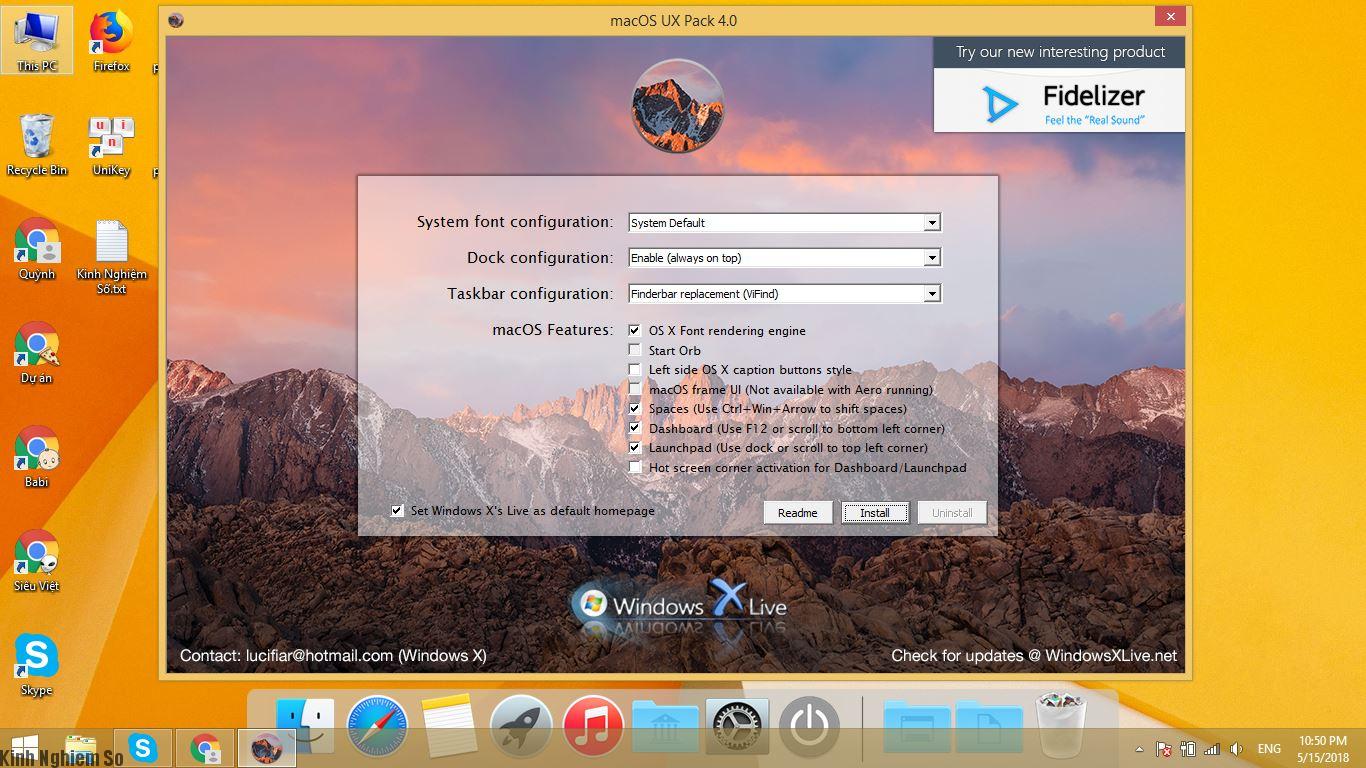Select macOS UX Pack taskbar button

(266, 748)
